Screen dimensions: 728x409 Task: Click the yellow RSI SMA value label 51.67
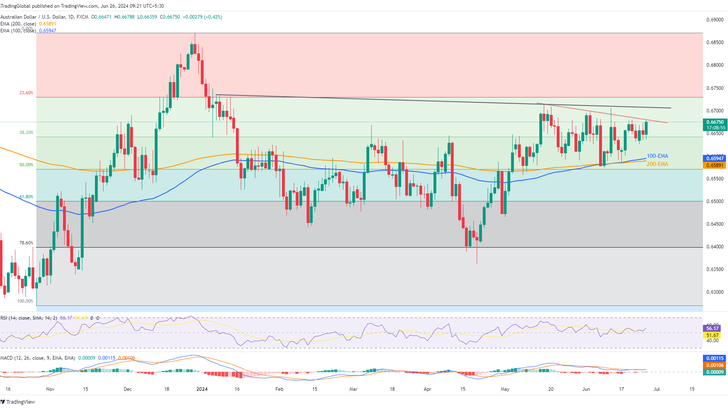coord(713,335)
